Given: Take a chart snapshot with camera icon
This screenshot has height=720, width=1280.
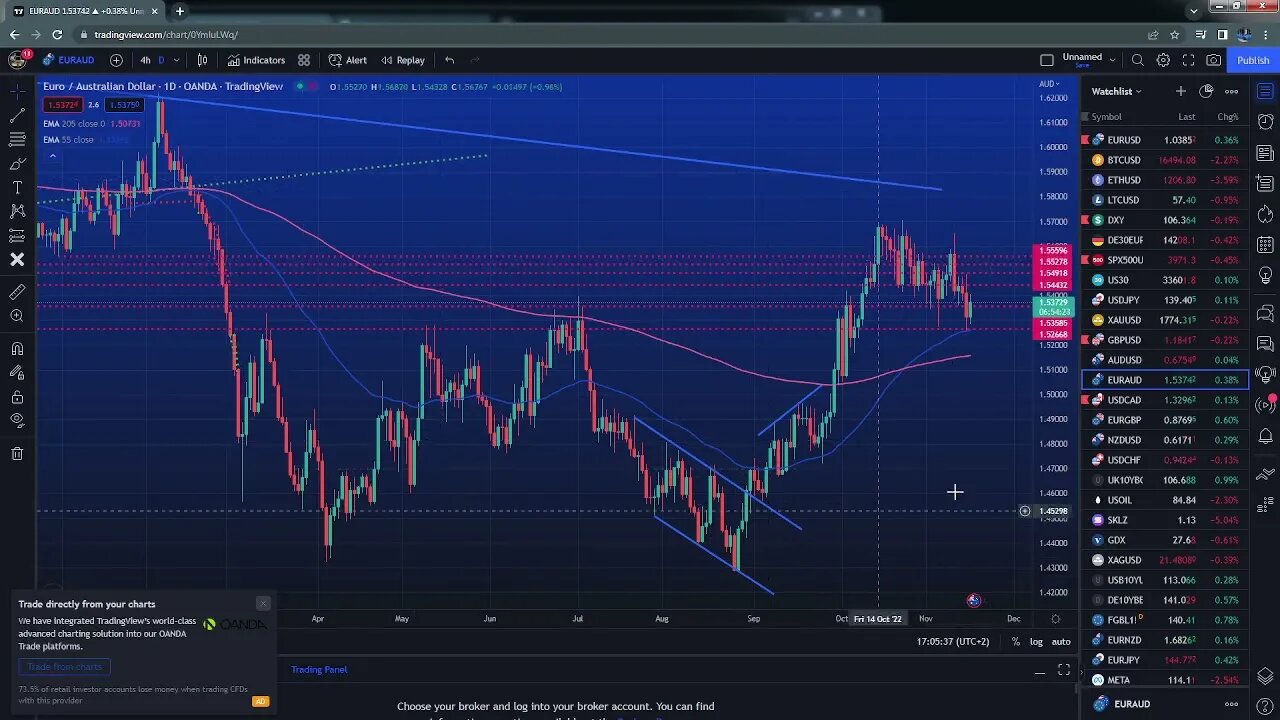Looking at the screenshot, I should (x=1213, y=60).
